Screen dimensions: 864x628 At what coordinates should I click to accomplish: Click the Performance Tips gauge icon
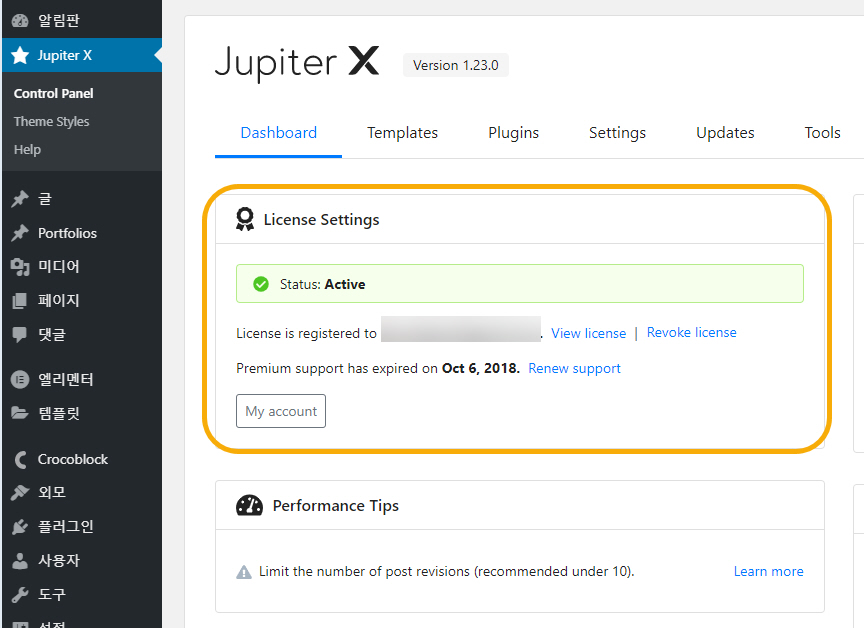(250, 505)
